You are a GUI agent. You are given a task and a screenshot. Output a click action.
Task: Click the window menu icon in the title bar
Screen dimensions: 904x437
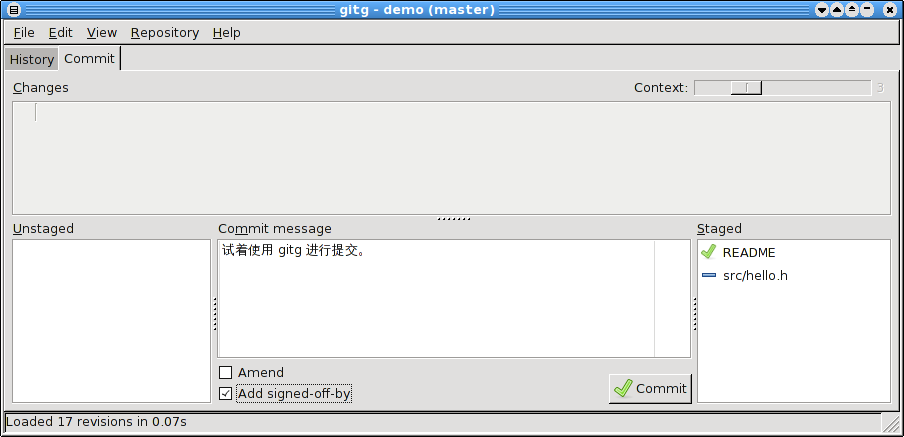point(13,10)
